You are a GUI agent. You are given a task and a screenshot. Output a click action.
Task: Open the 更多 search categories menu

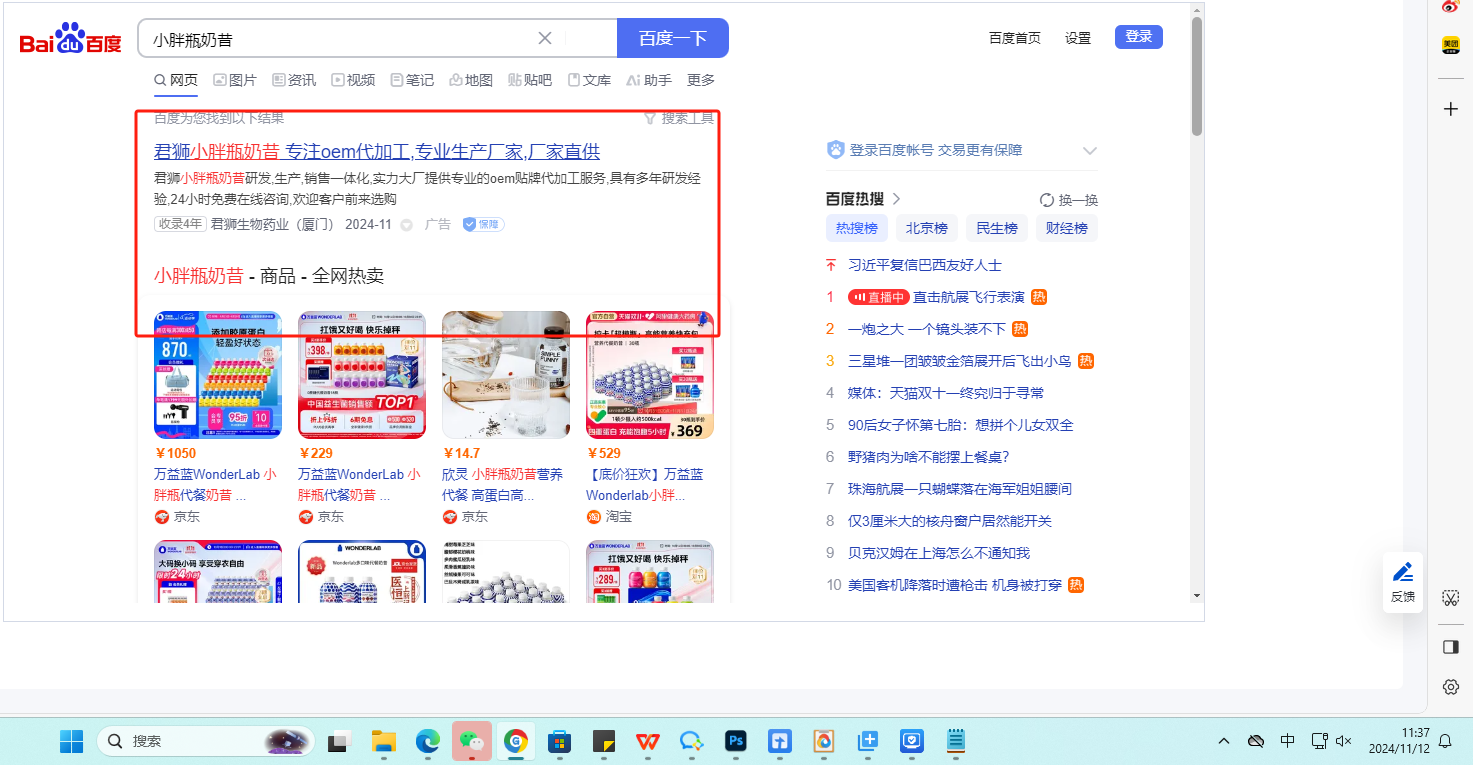701,80
